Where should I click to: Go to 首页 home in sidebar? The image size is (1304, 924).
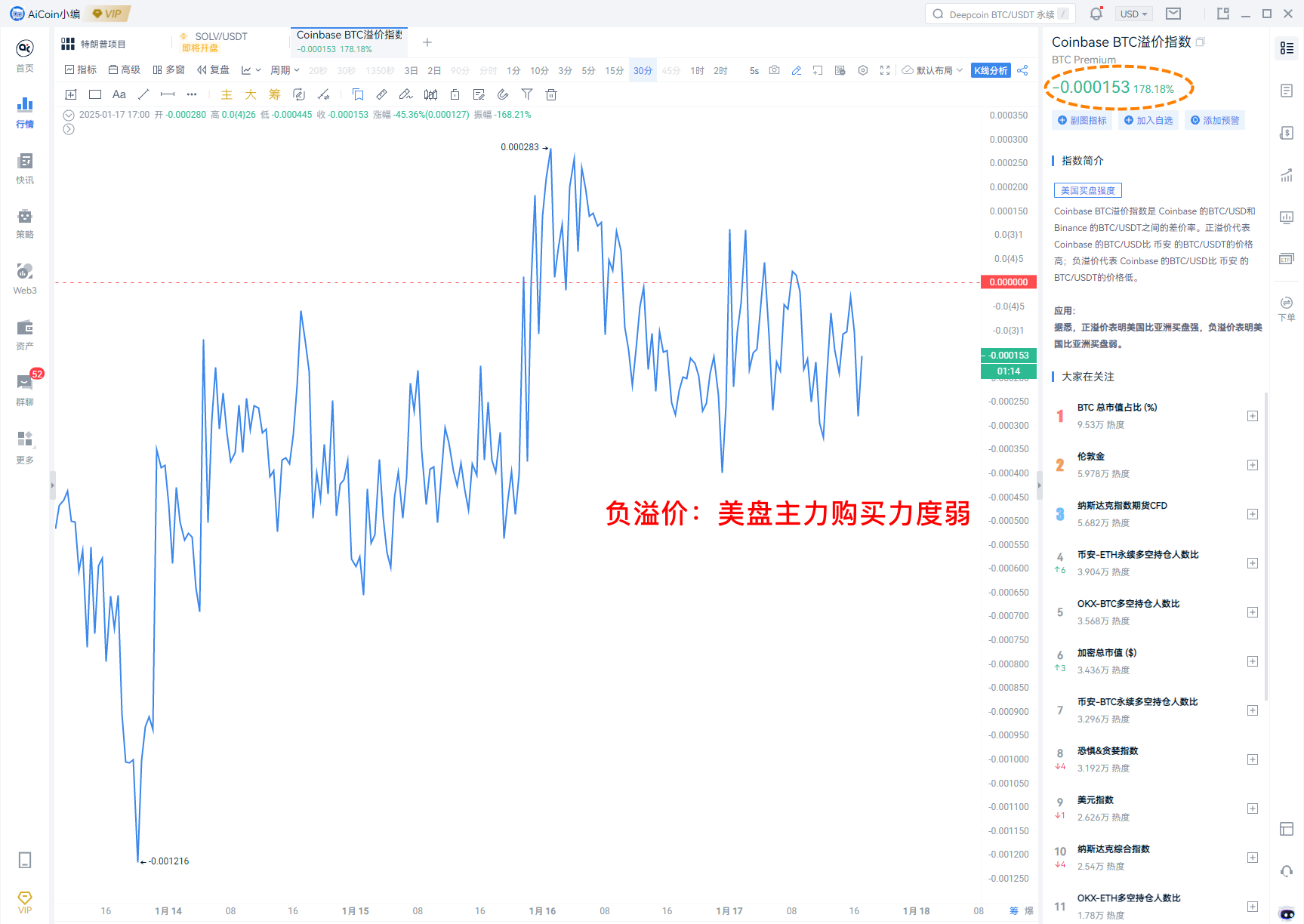tap(25, 56)
